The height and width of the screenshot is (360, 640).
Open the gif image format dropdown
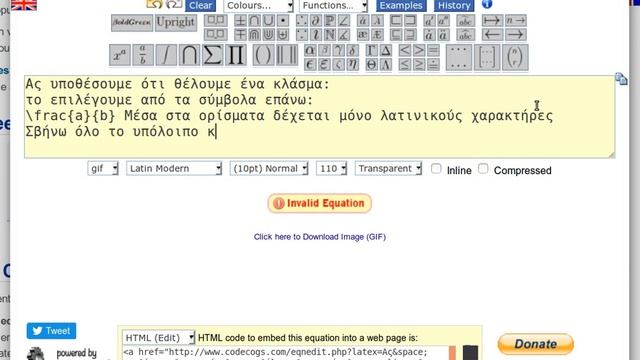[103, 169]
